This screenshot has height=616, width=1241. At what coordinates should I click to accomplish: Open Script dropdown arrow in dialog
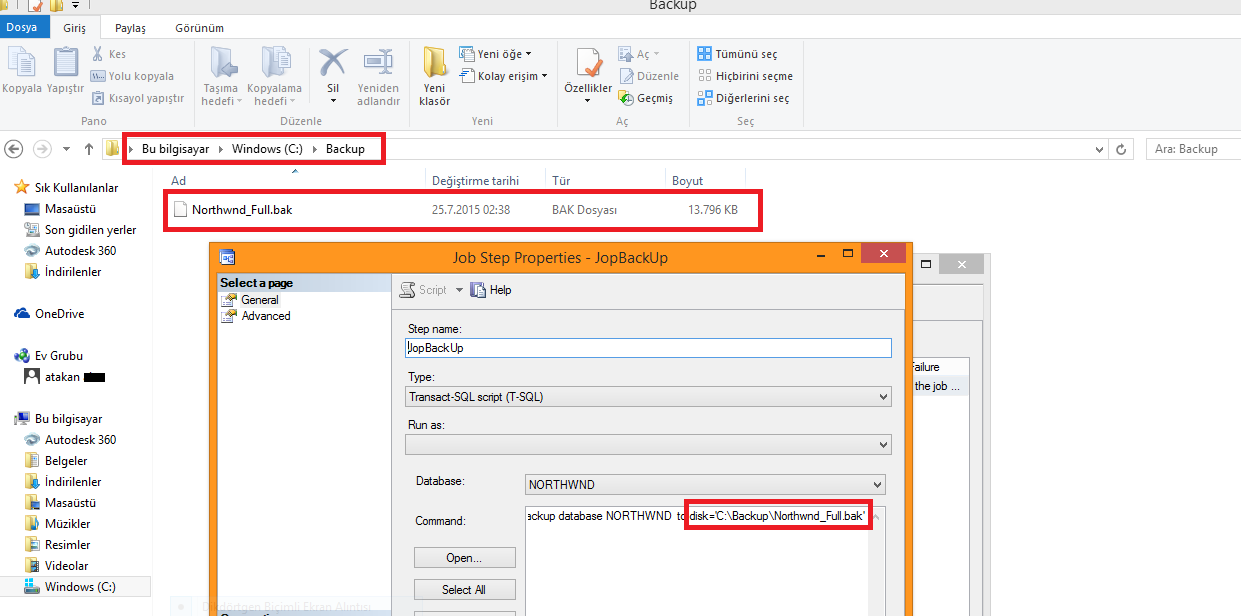(x=460, y=290)
